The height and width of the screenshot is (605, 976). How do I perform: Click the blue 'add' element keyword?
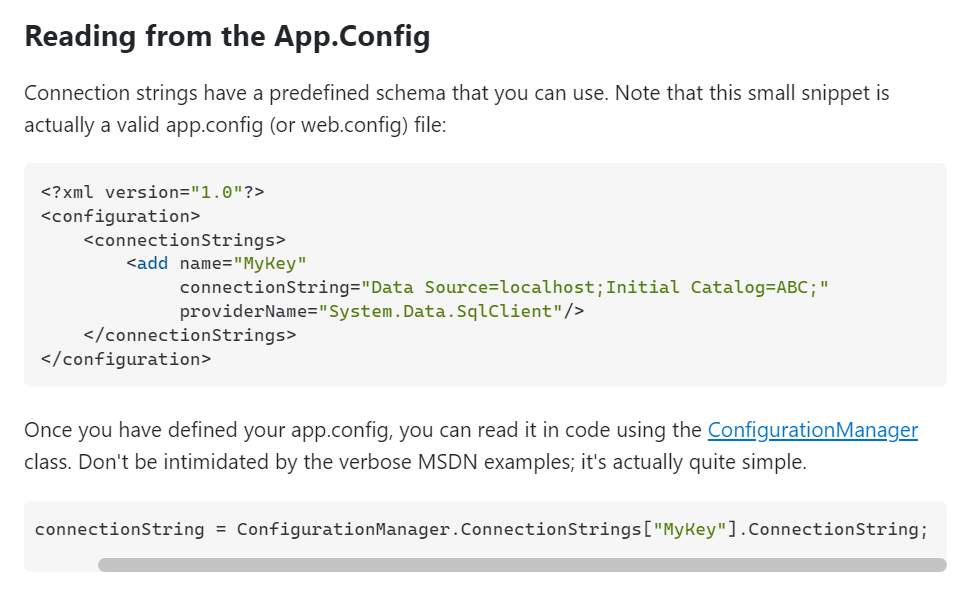pos(152,264)
